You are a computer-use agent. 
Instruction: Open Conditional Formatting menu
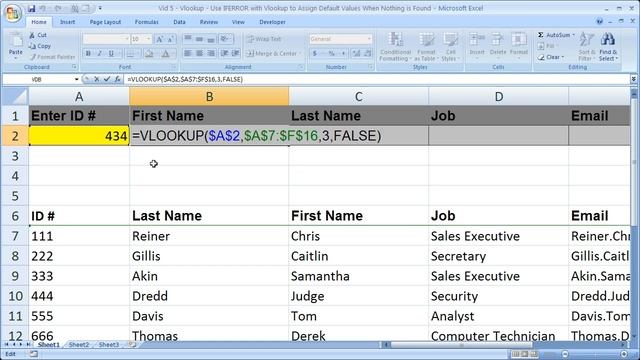[395, 47]
